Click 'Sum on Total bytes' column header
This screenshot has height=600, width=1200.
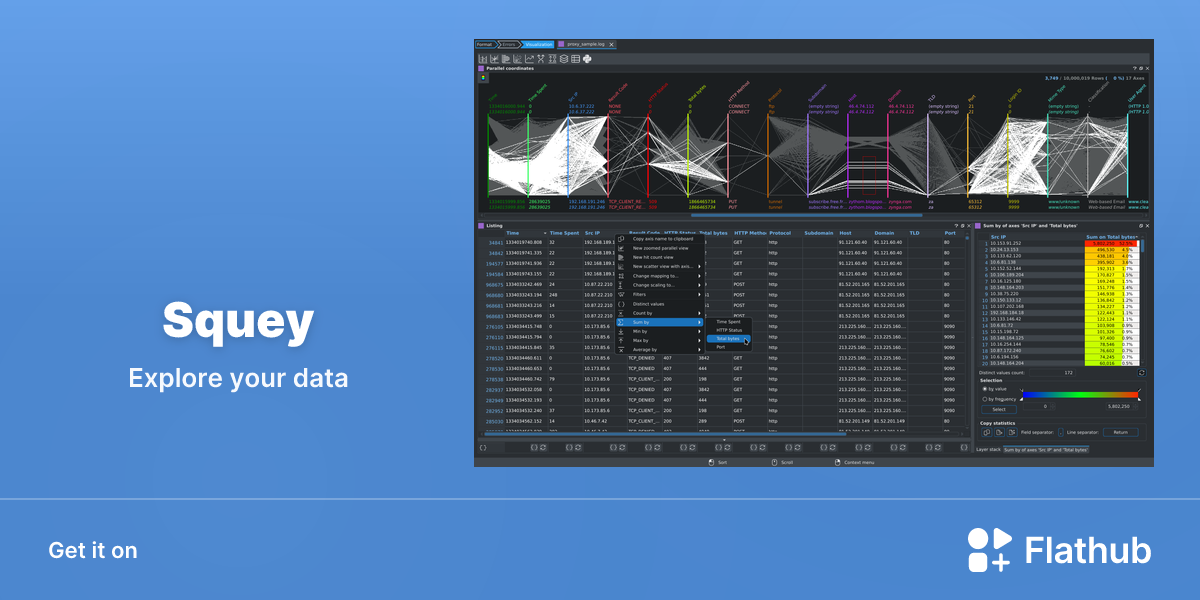(1112, 237)
